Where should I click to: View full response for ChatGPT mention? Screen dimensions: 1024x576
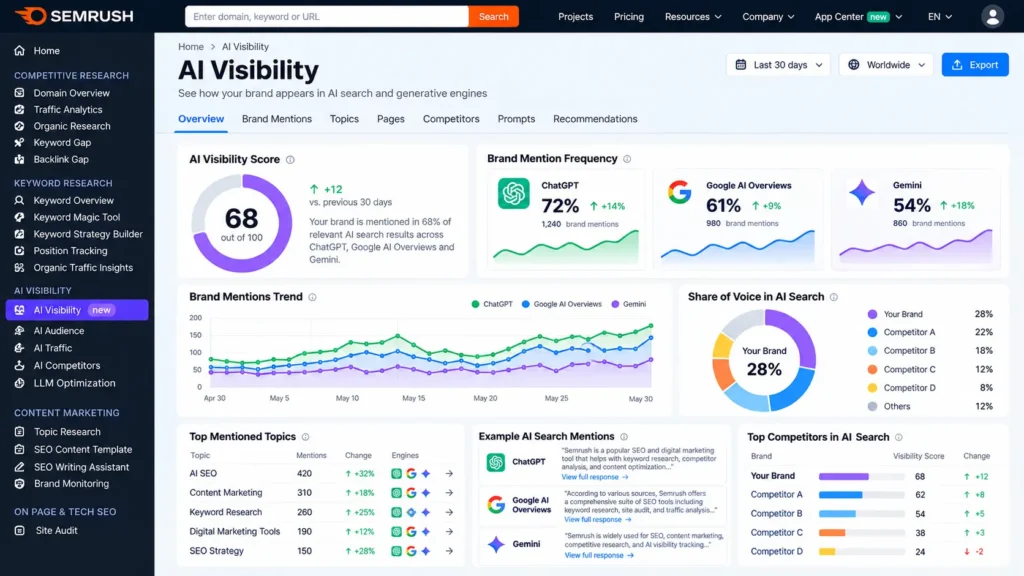click(594, 477)
